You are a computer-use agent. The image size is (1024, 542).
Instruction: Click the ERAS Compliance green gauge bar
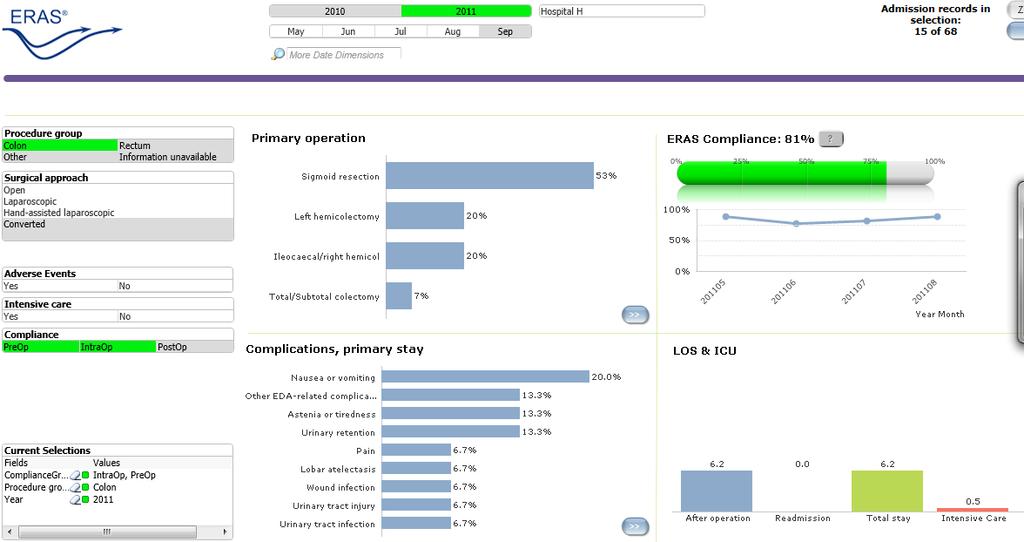[x=782, y=174]
